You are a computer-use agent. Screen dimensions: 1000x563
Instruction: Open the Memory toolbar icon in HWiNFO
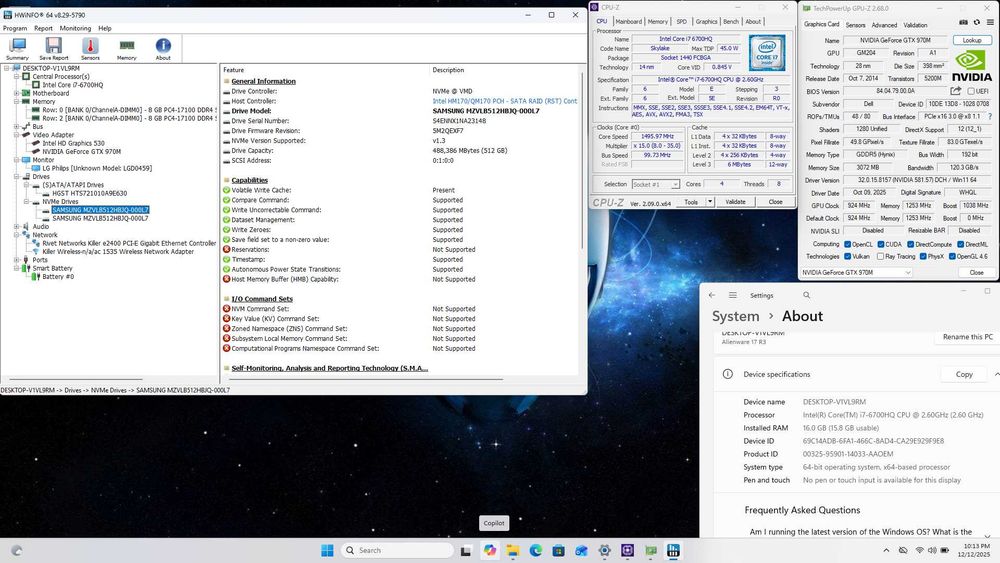(x=126, y=49)
